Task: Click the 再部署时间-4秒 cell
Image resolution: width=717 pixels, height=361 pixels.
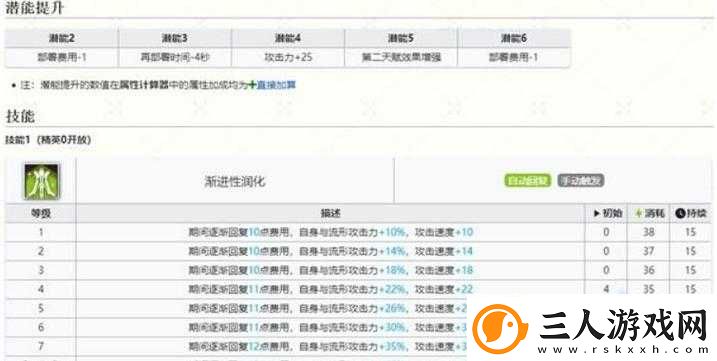Action: (175, 58)
